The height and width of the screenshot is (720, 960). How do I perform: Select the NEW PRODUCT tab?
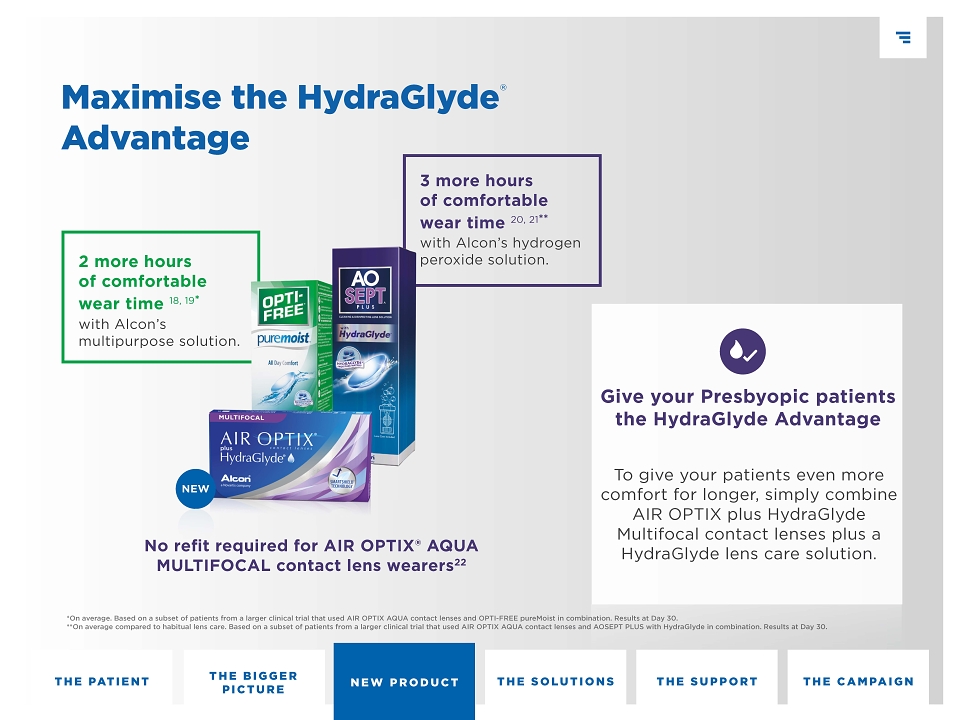(x=404, y=681)
